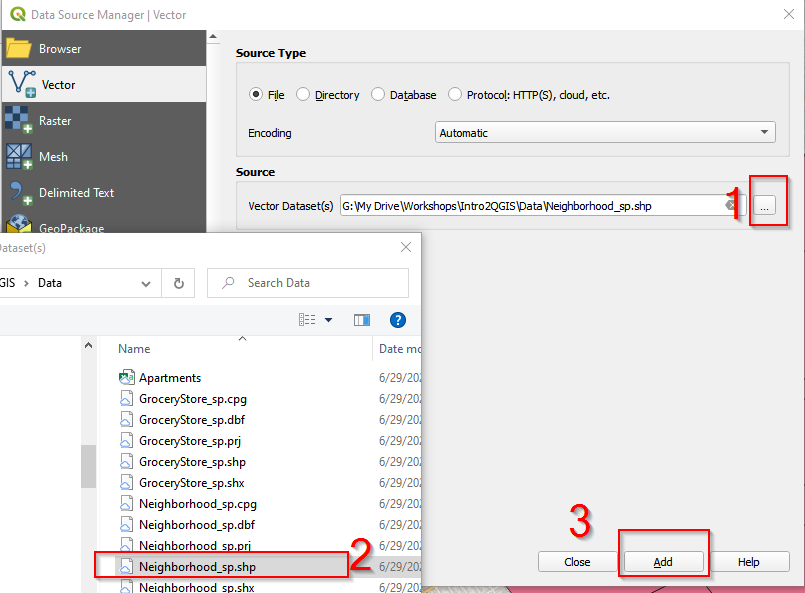Select the Vector tab in sidebar

point(104,85)
